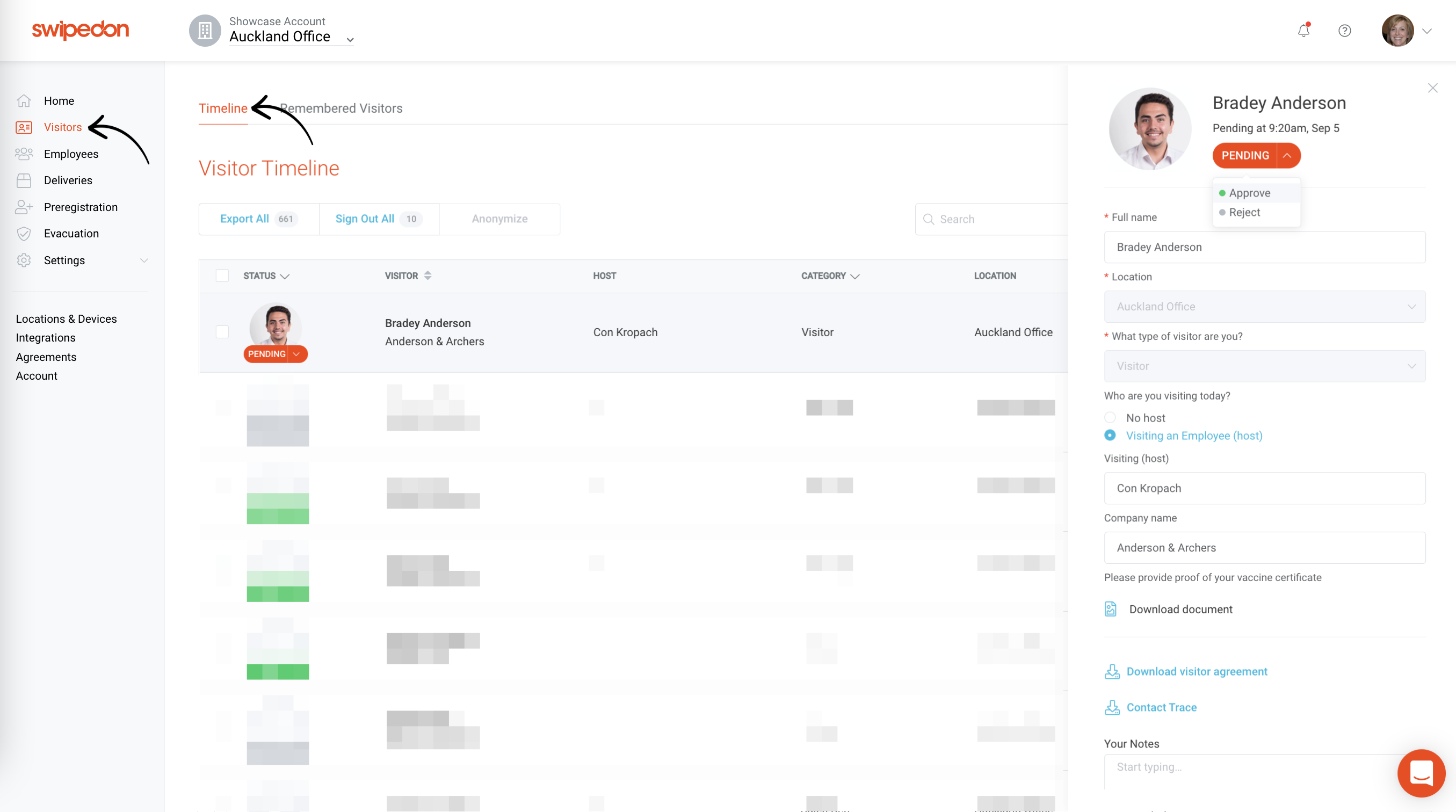This screenshot has height=812, width=1456.
Task: Click the search magnifier icon
Action: pyautogui.click(x=928, y=219)
